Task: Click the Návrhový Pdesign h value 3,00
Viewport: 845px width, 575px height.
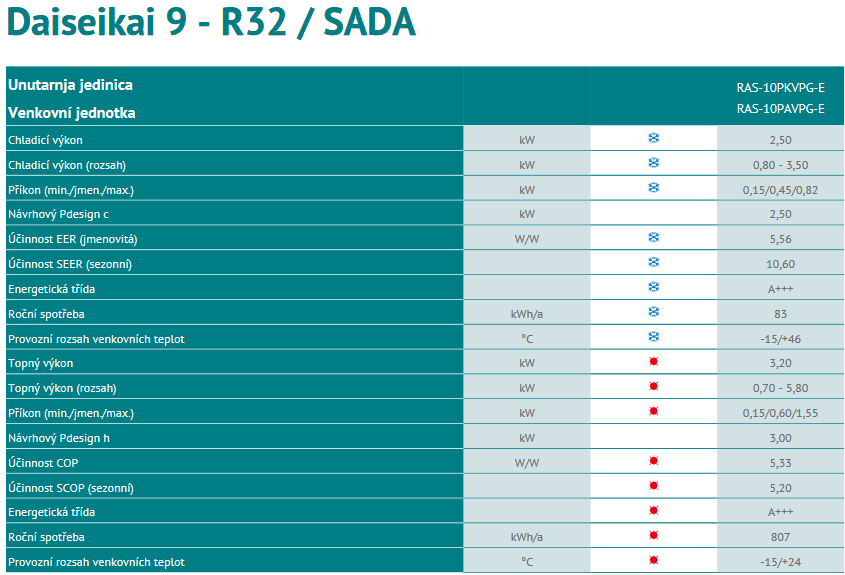Action: click(780, 438)
